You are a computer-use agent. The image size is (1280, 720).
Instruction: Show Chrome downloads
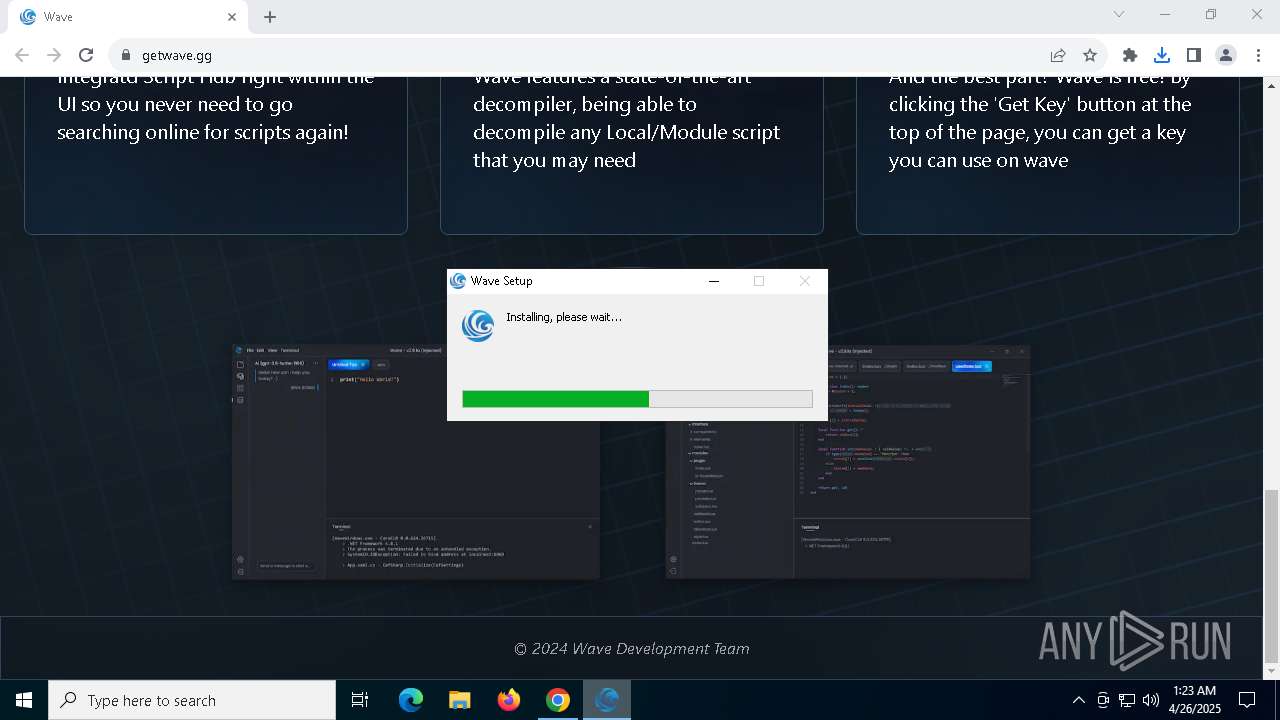point(1162,55)
